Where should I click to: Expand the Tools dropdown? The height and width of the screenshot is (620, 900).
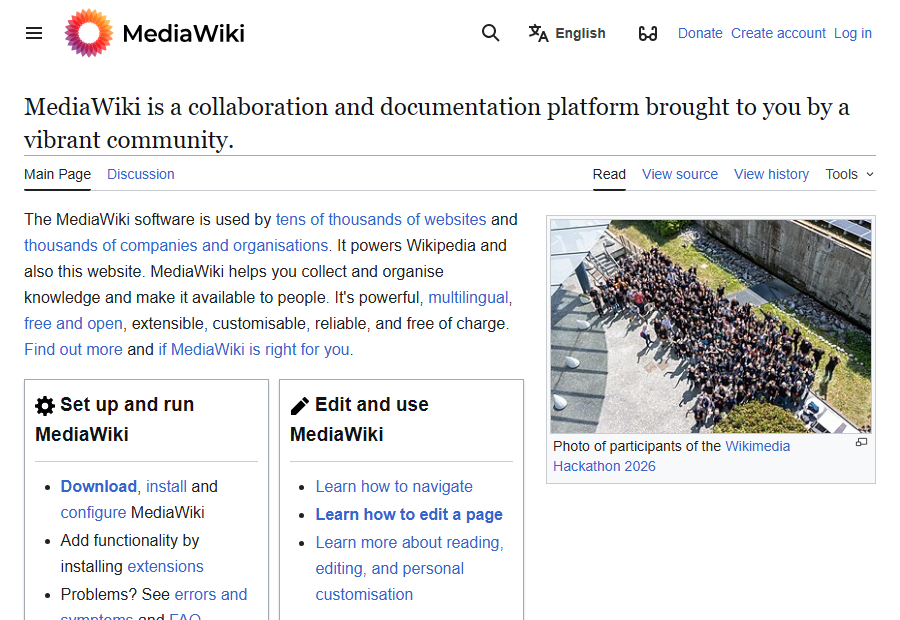tap(849, 174)
